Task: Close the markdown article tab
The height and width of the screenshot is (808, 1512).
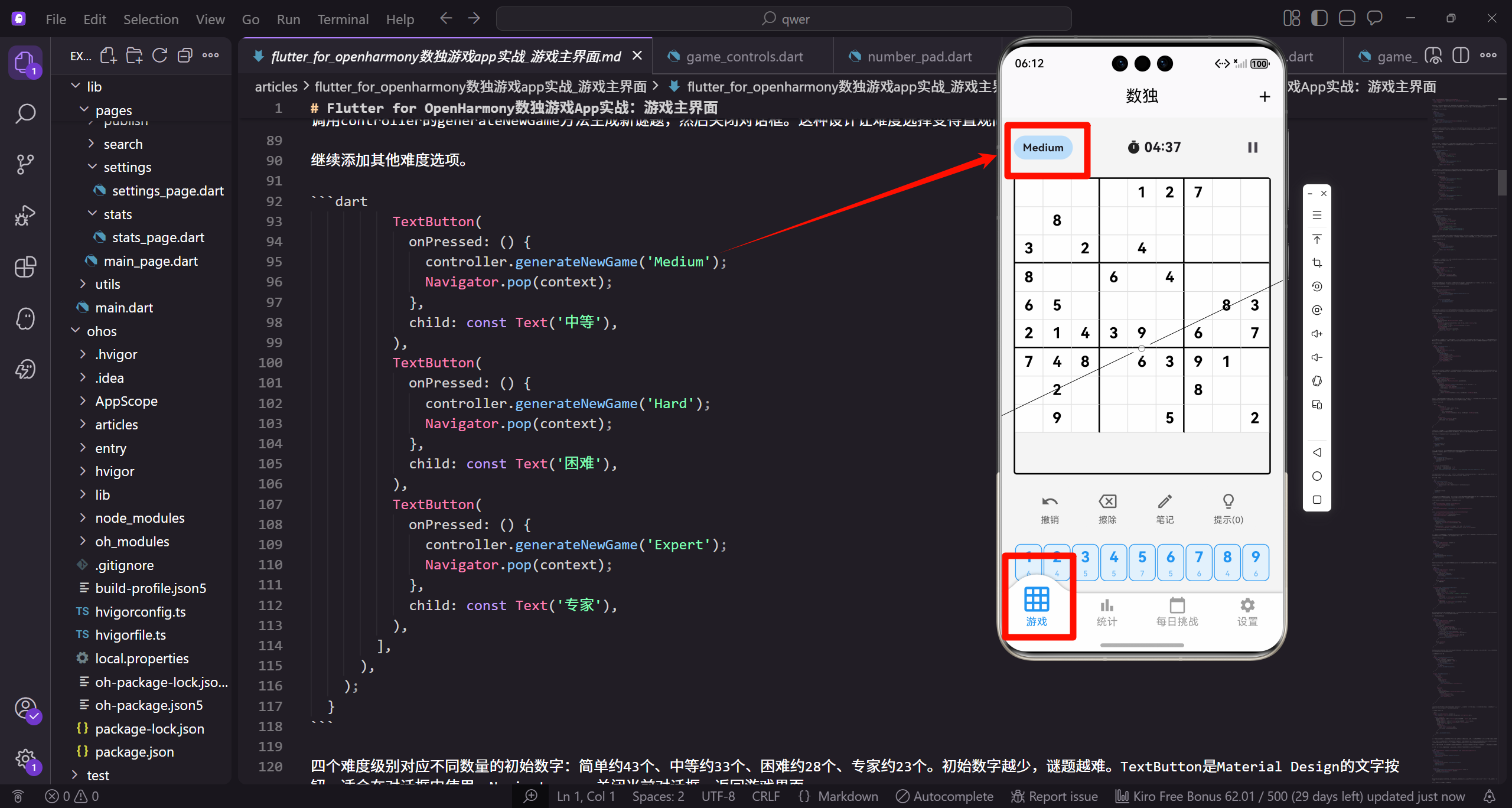Action: click(637, 56)
